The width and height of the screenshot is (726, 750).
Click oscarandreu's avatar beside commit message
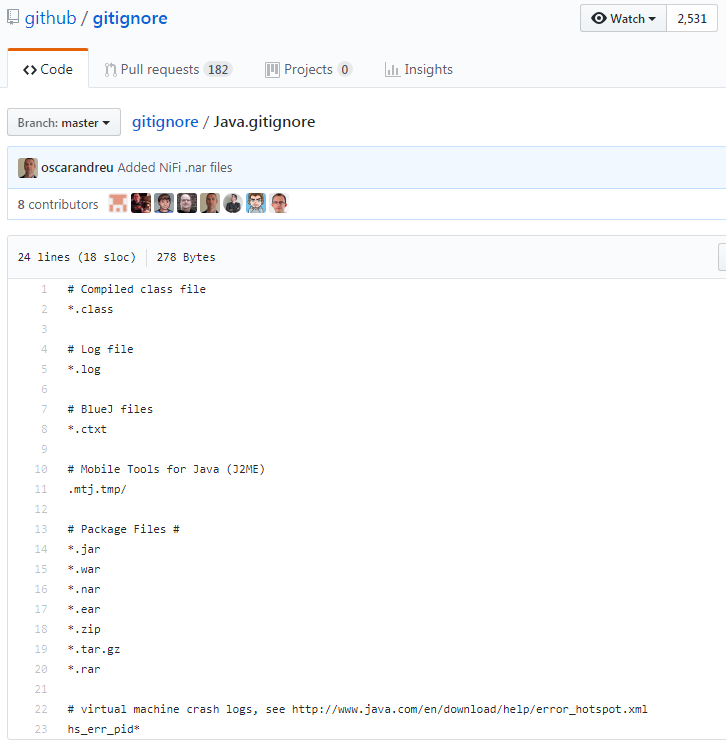click(28, 168)
